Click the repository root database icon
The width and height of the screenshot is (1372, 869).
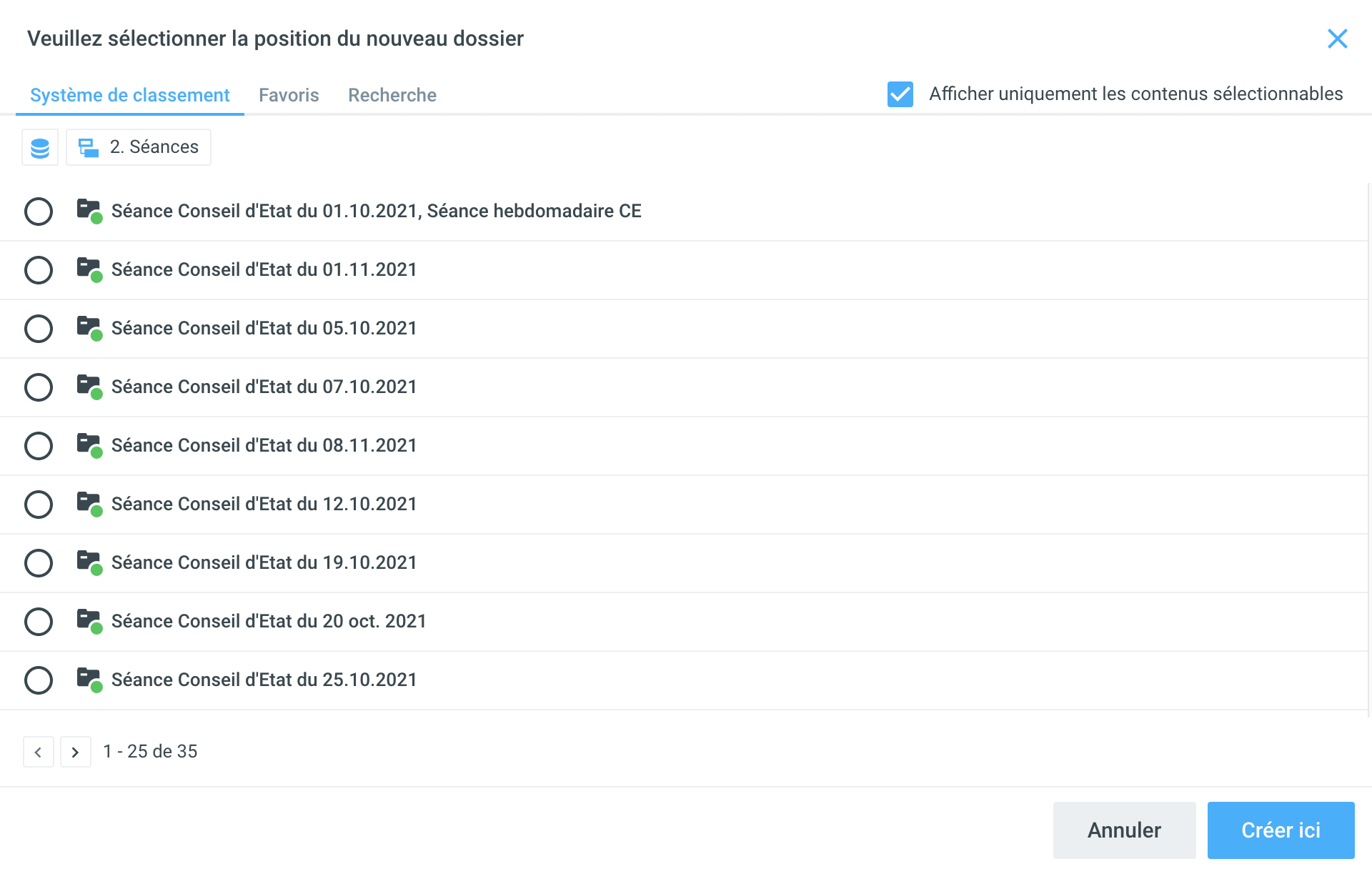coord(40,148)
